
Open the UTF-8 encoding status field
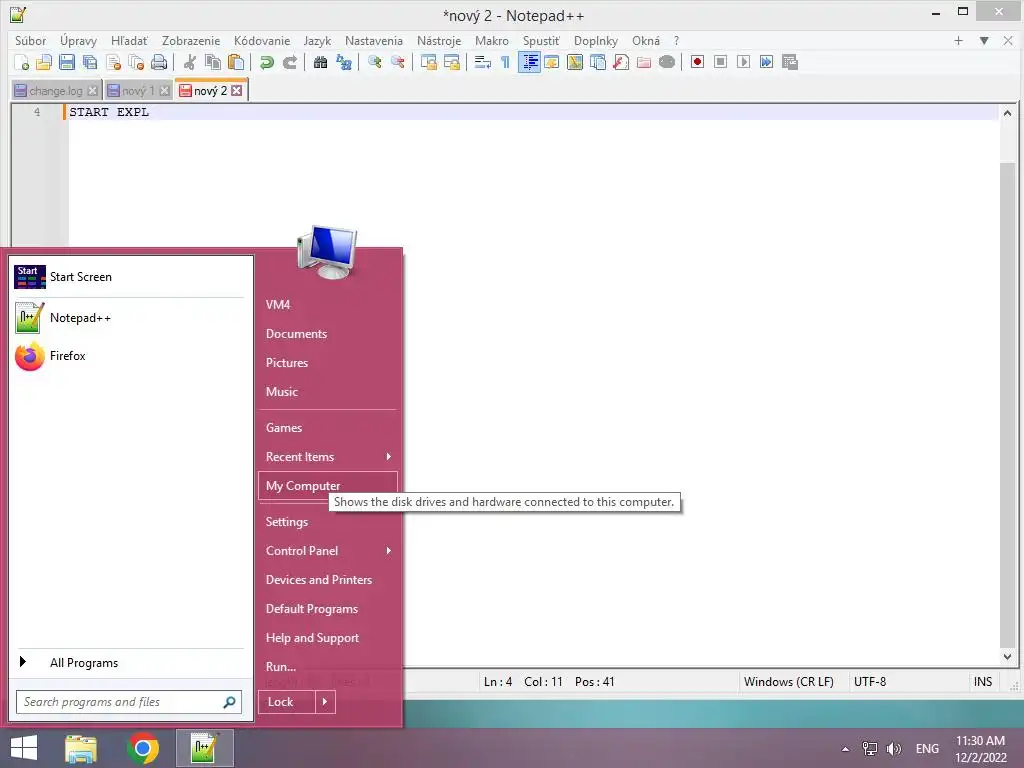(870, 682)
